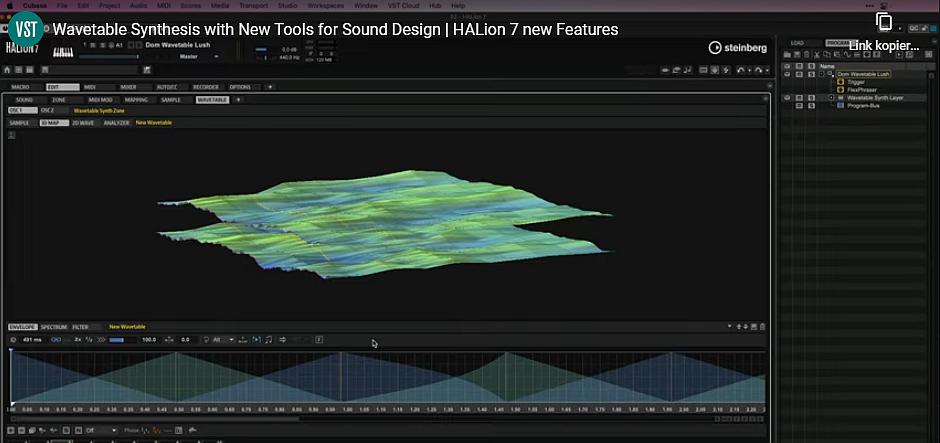Click the trash icon right of envelope tabs
Screen dimensions: 940x443
[763, 327]
